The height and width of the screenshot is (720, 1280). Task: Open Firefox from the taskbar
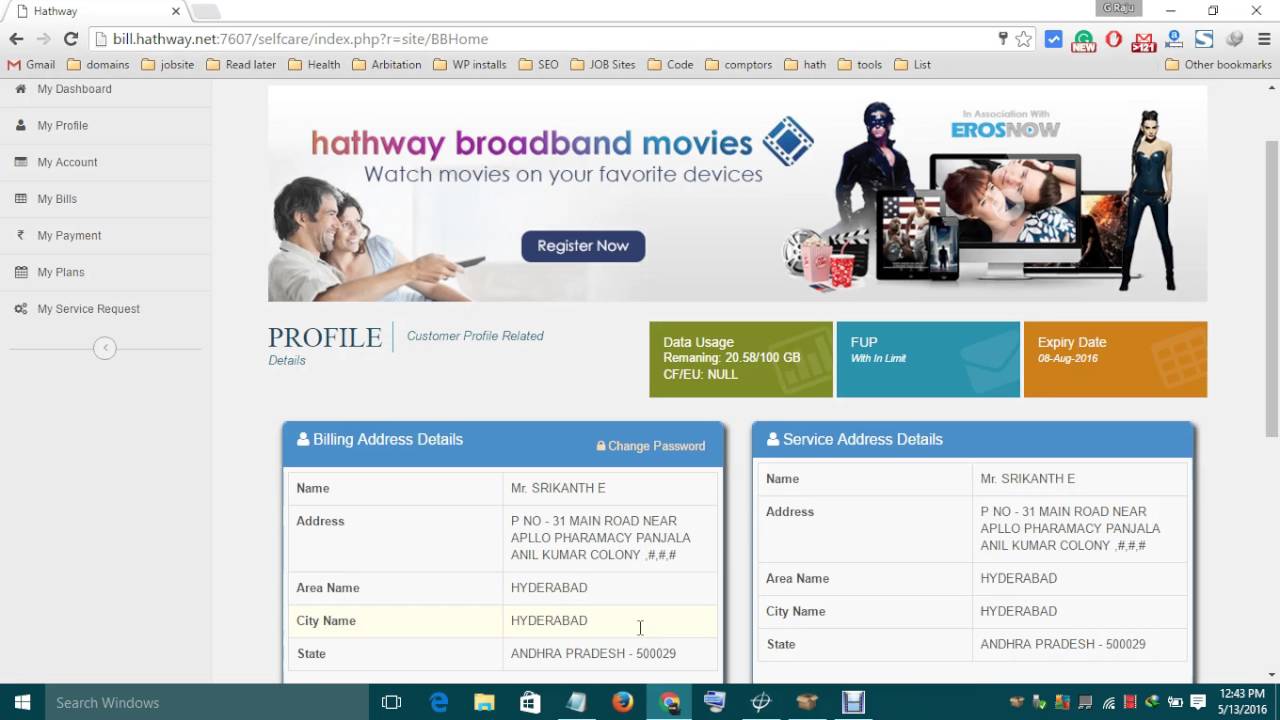622,702
